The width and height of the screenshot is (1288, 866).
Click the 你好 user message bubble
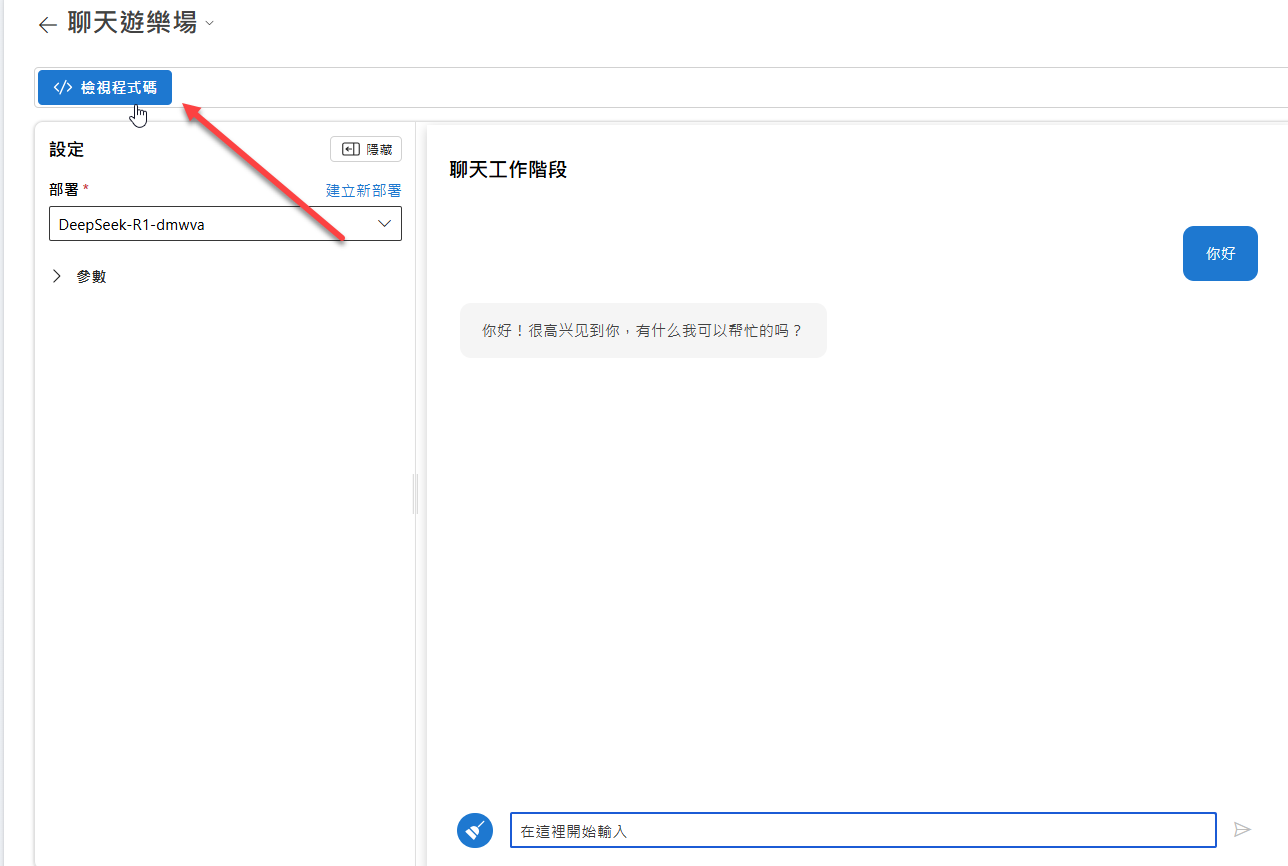coord(1220,253)
